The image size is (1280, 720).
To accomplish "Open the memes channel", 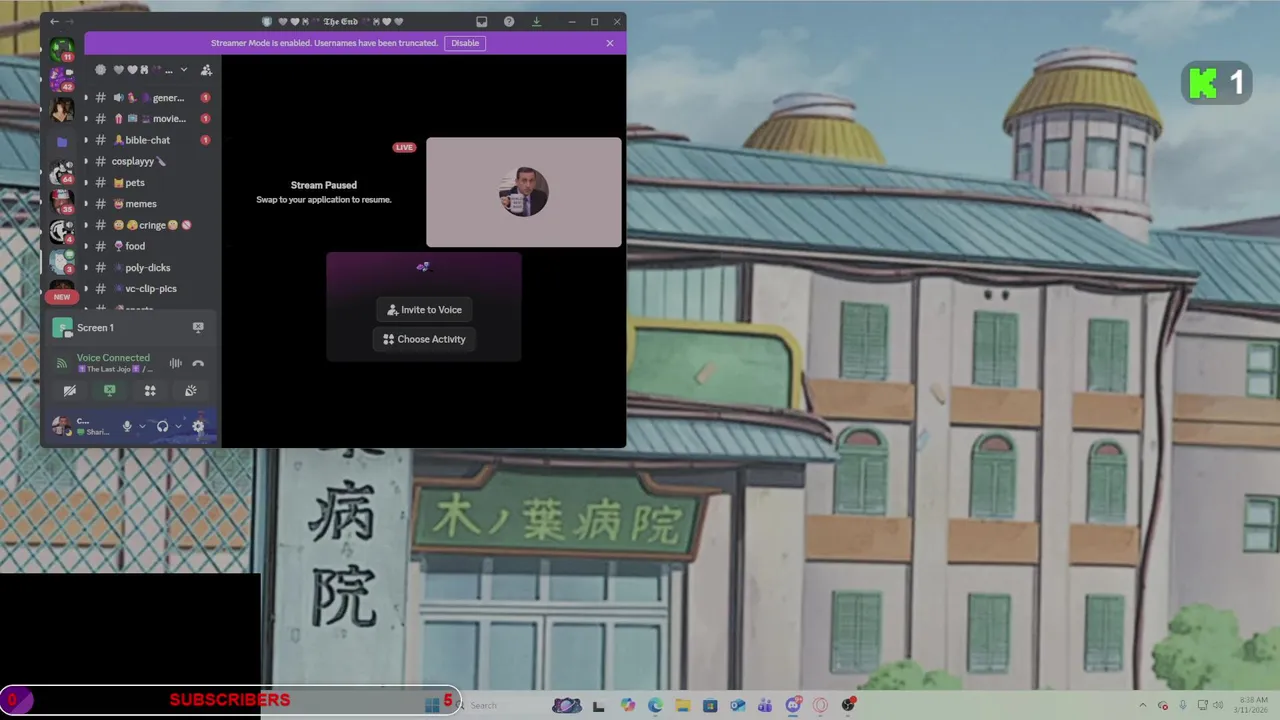I will [150, 204].
